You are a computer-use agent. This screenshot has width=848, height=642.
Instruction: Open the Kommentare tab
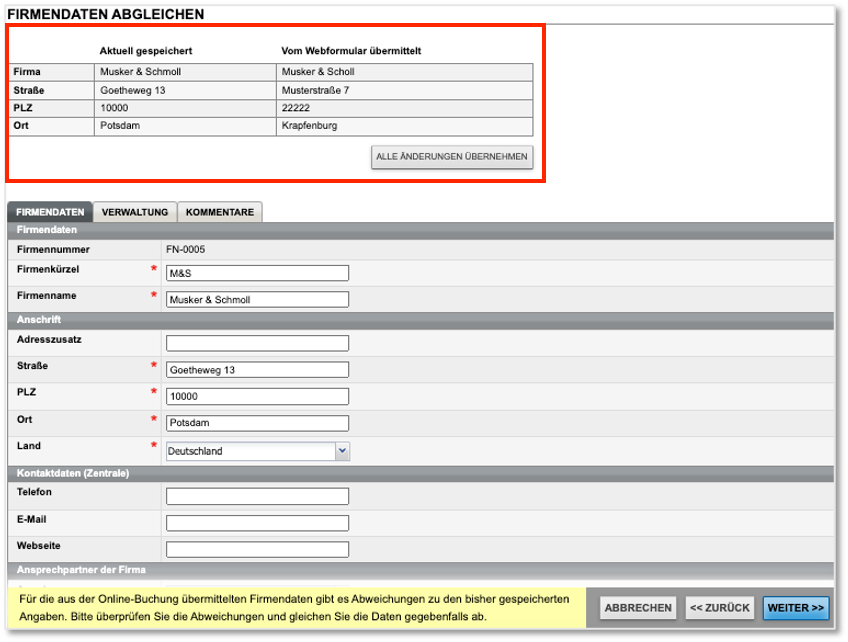coord(220,212)
